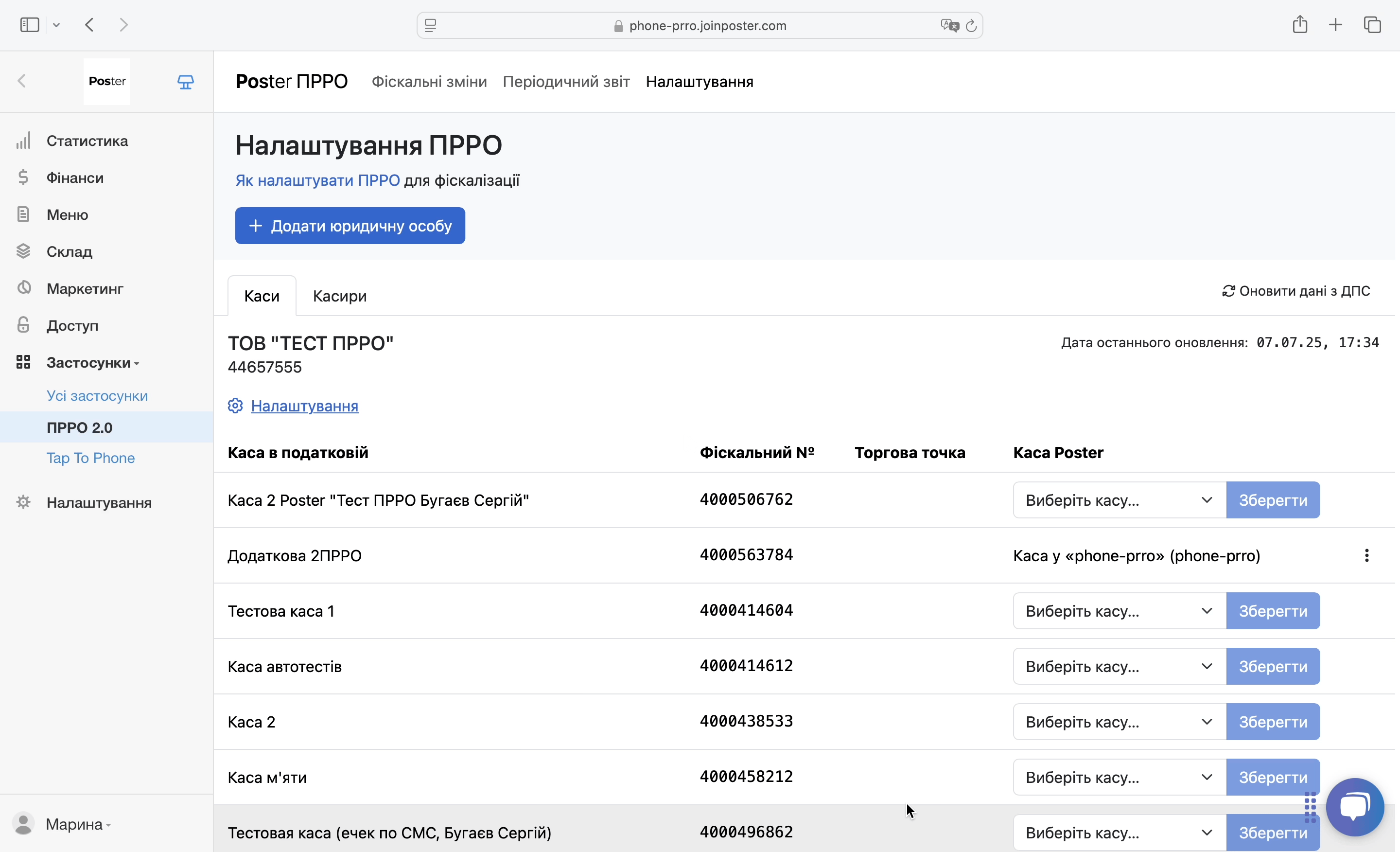Click Зберегти for Каса автотестів
This screenshot has width=1400, height=852.
1273,666
